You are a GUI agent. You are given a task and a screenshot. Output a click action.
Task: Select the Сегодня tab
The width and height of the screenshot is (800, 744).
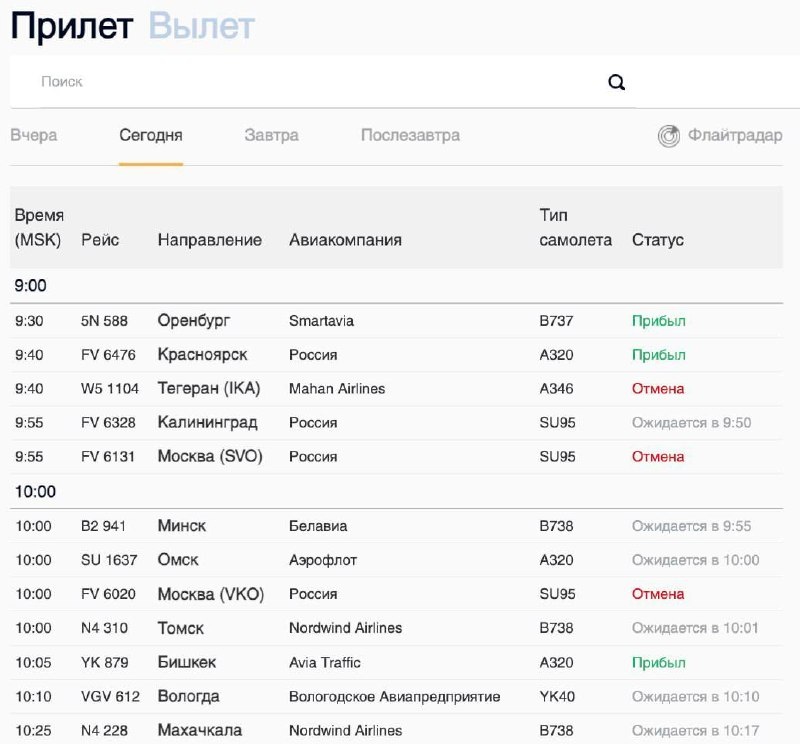coord(151,135)
